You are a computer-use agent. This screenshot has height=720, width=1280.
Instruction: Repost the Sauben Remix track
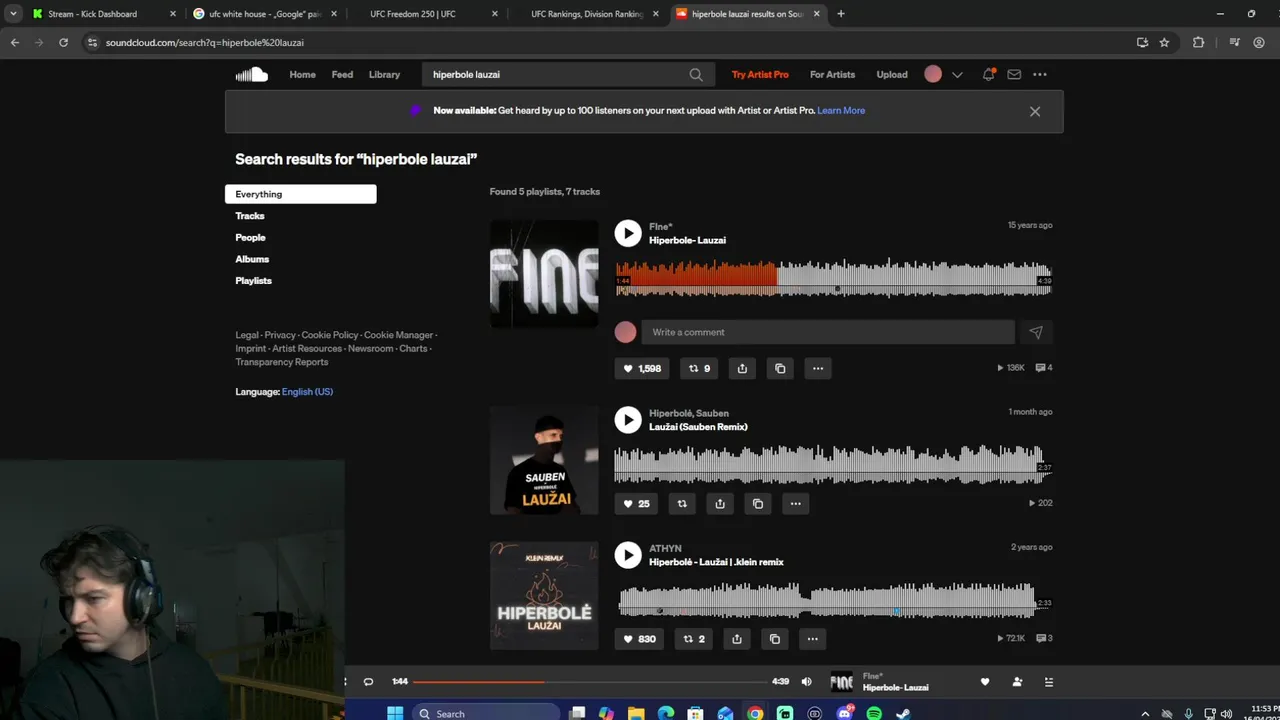682,503
